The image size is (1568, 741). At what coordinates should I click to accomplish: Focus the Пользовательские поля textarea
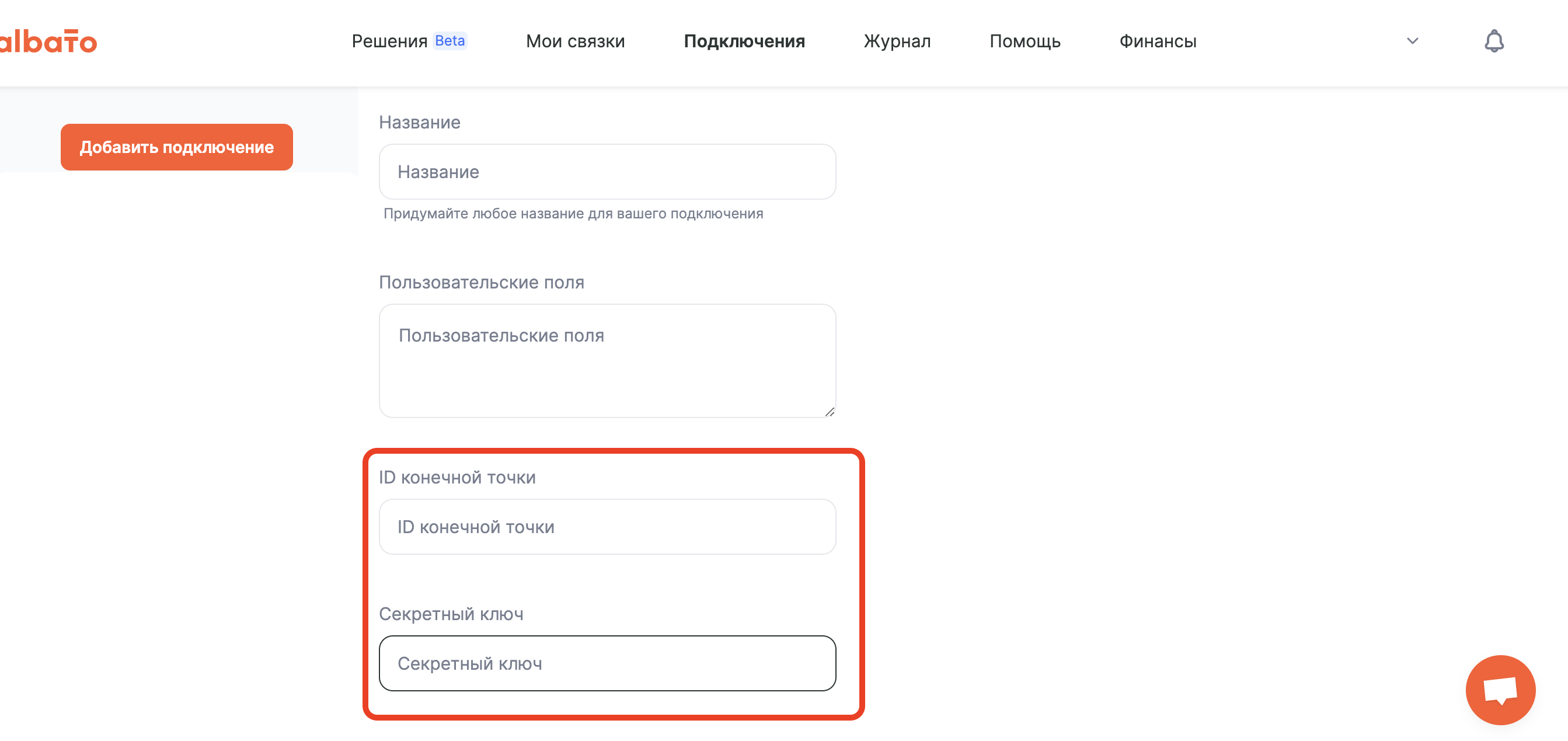coord(607,360)
